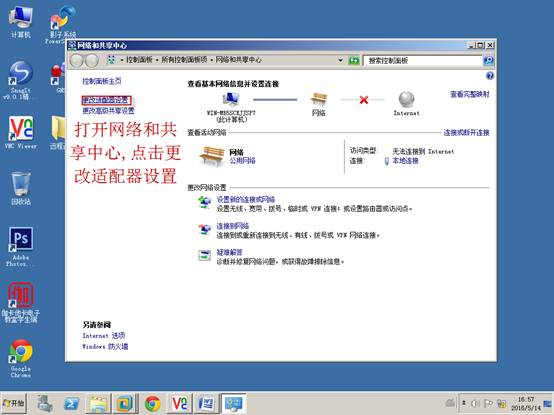Click the Action Center flag tray icon
Image resolution: width=554 pixels, height=415 pixels.
click(488, 403)
